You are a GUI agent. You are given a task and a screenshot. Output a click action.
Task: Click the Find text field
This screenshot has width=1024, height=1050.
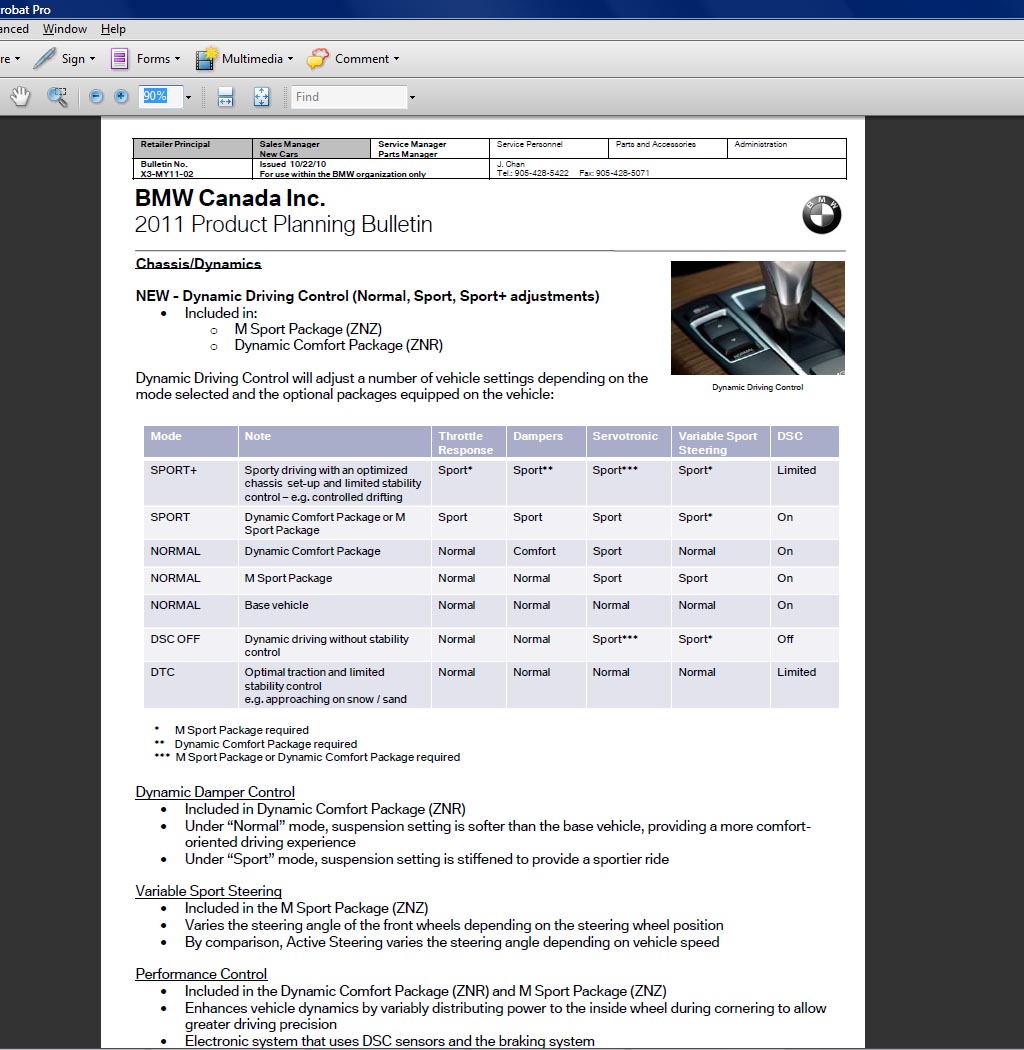tap(349, 96)
